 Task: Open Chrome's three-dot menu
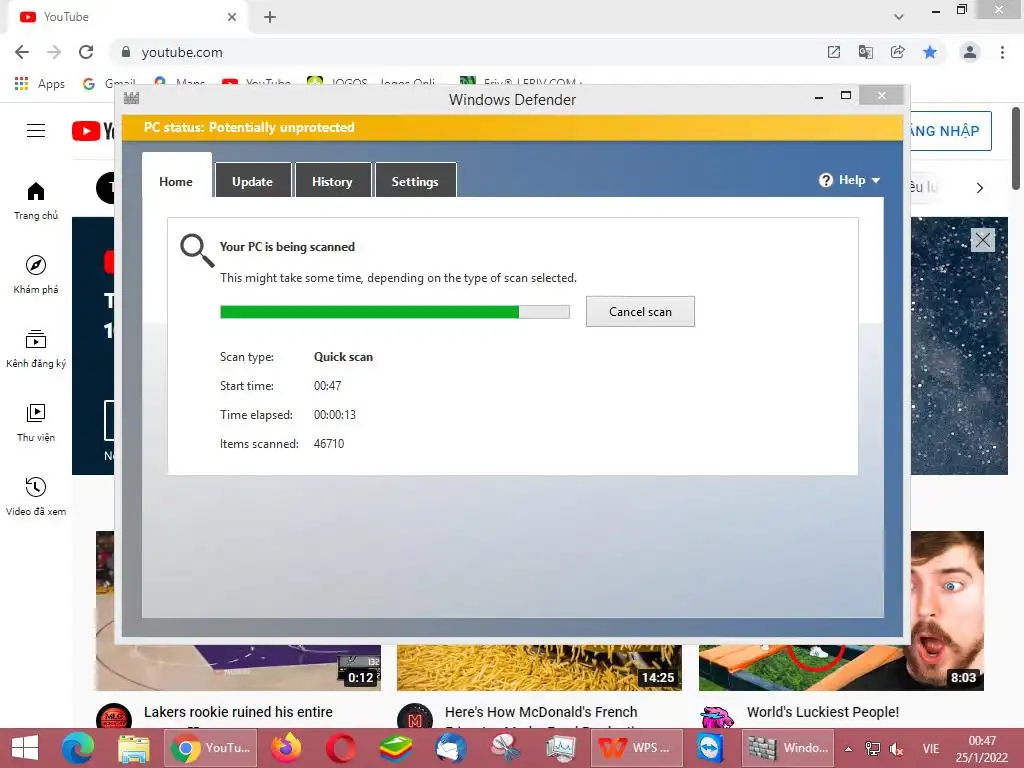click(x=1002, y=52)
